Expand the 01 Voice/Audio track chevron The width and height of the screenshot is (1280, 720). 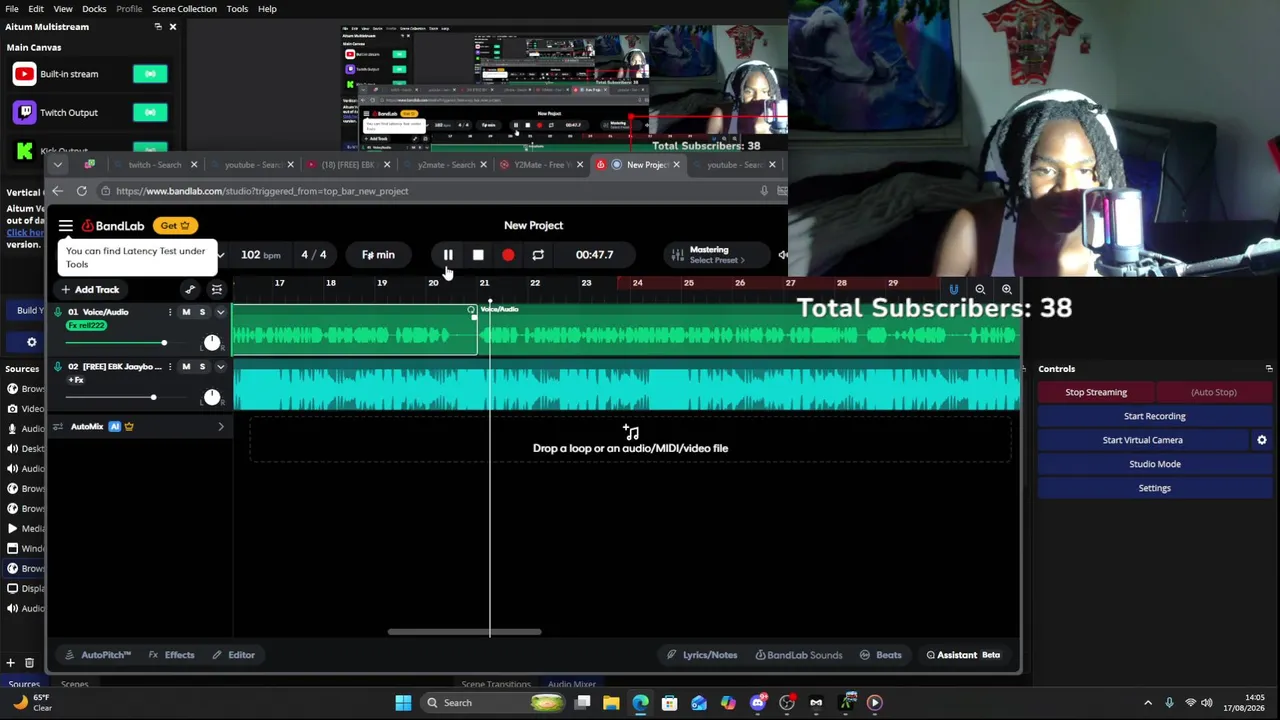coord(221,312)
